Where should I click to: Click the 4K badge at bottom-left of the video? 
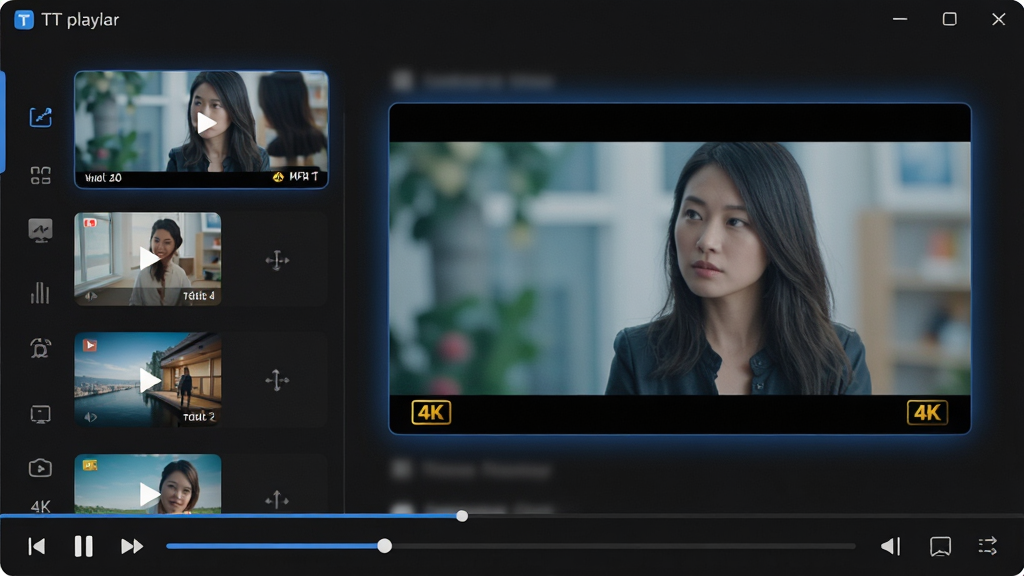pos(431,413)
